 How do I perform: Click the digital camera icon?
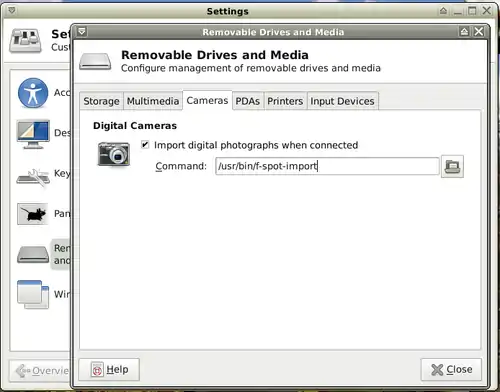(114, 154)
